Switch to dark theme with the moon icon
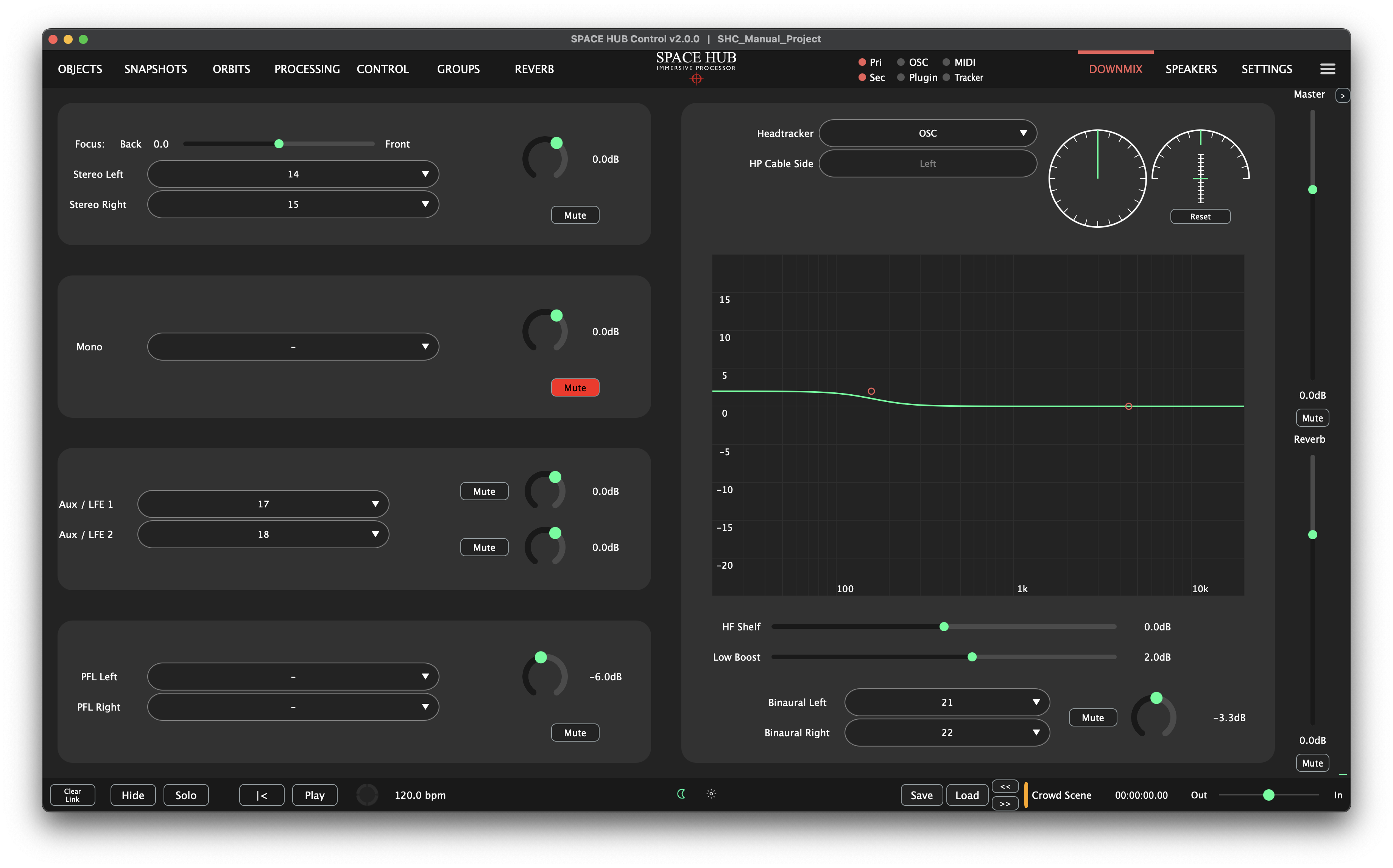 (681, 795)
